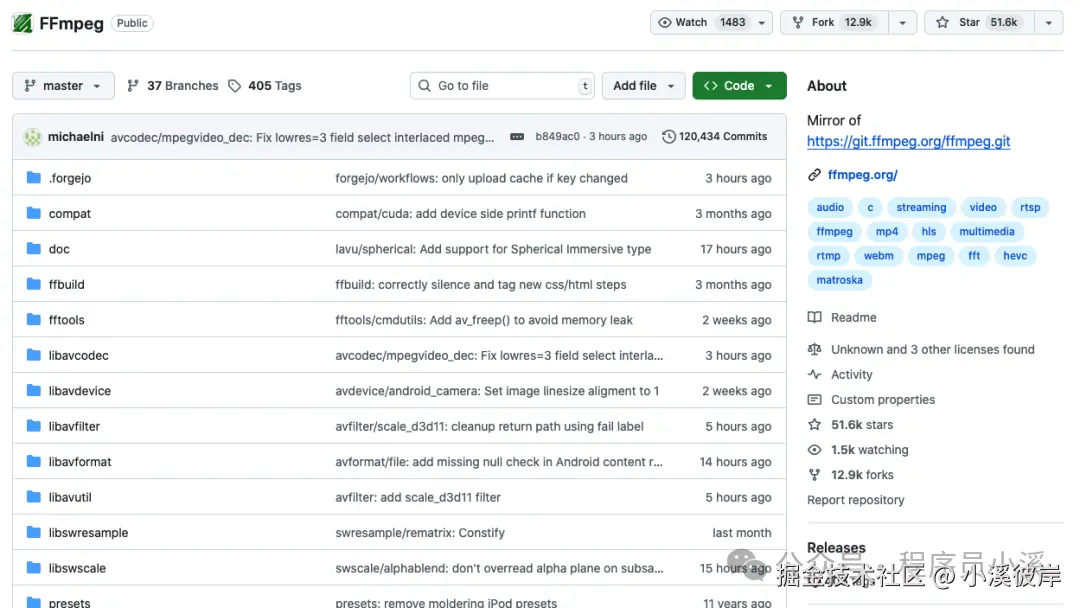Click the libavdevice folder icon
Image resolution: width=1080 pixels, height=608 pixels.
(x=34, y=390)
